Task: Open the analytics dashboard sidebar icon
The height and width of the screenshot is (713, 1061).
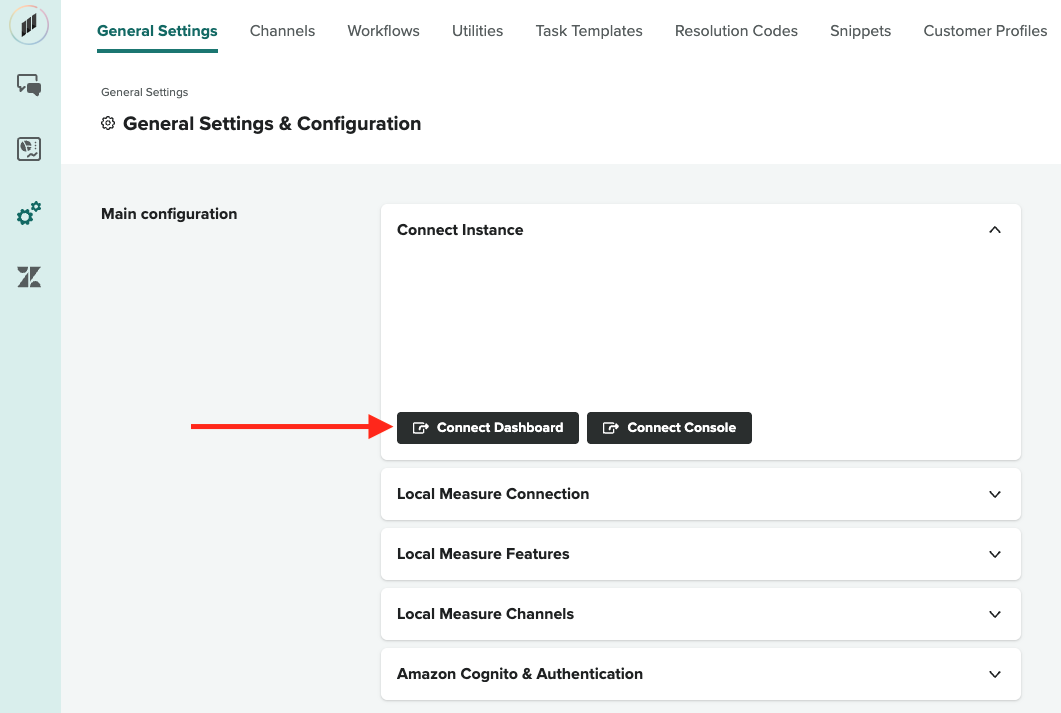Action: [x=29, y=149]
